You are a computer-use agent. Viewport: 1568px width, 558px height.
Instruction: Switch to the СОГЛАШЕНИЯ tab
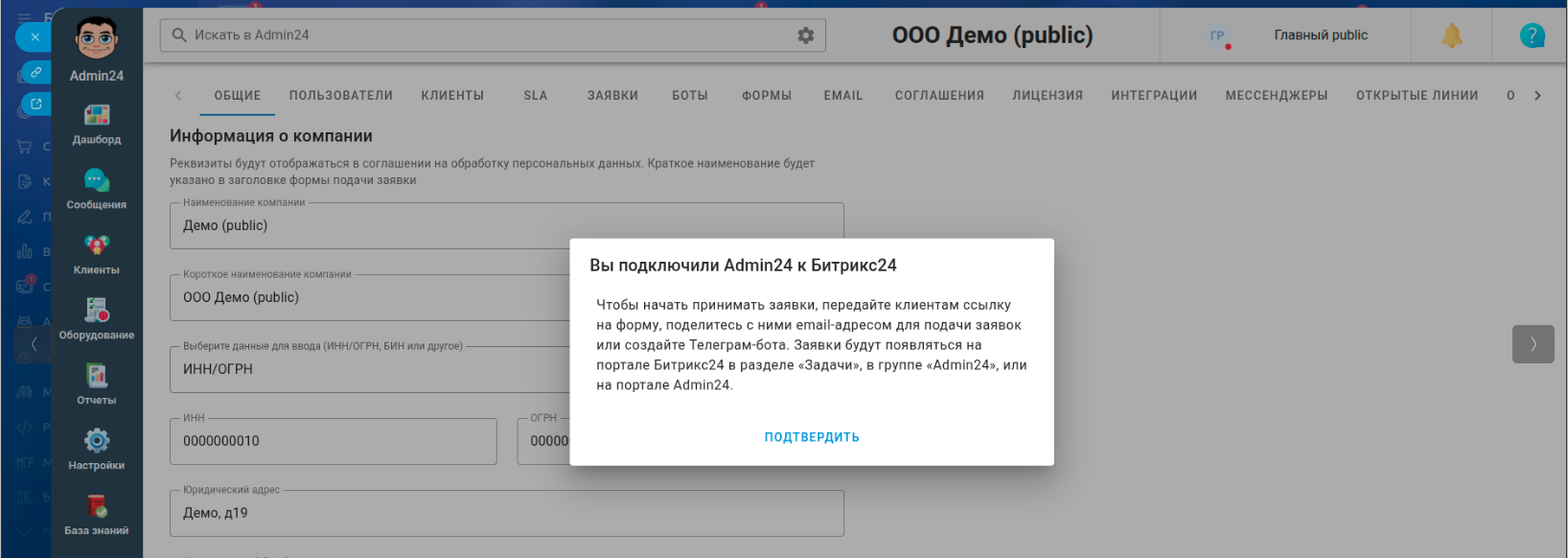(x=939, y=96)
